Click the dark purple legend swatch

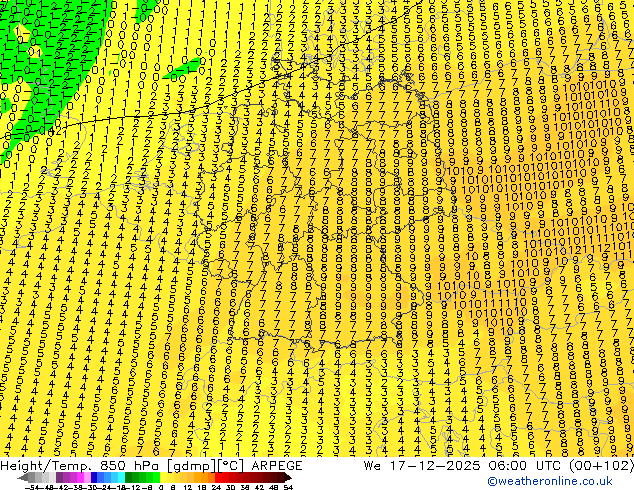point(59,478)
